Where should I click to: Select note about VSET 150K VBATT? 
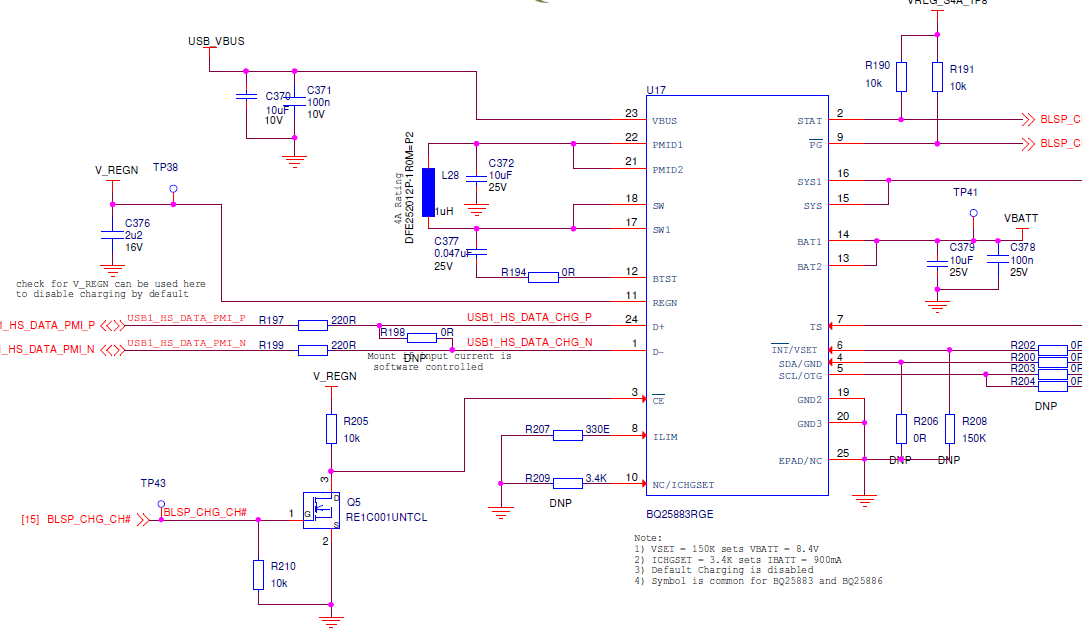[x=727, y=549]
